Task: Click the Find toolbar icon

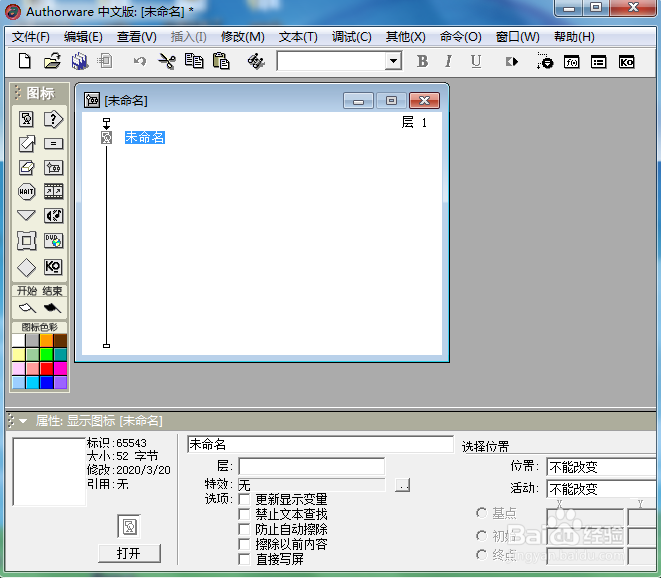Action: point(256,62)
